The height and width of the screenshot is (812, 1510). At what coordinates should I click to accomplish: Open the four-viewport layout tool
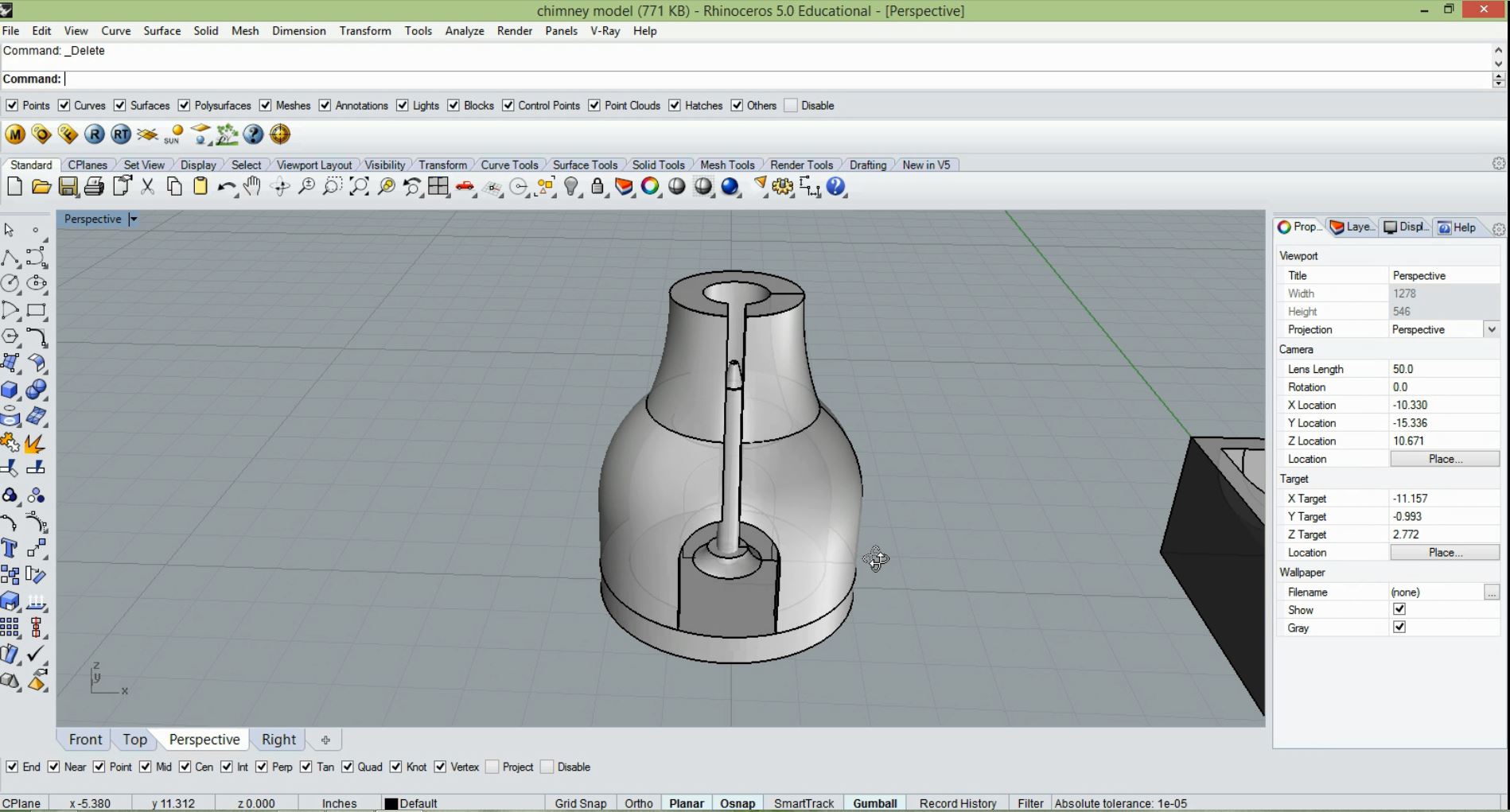pyautogui.click(x=438, y=187)
